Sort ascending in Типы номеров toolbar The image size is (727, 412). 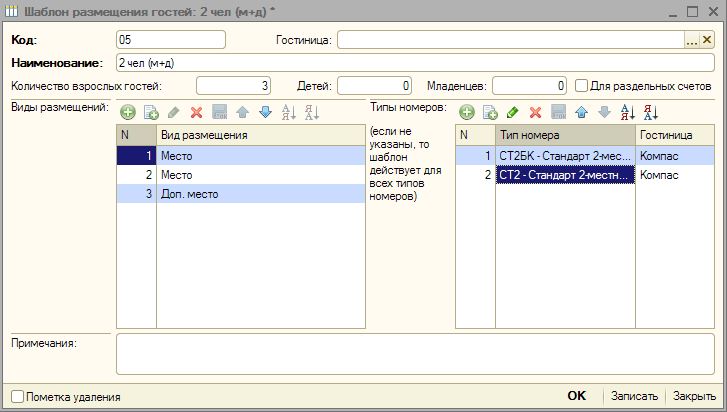628,112
